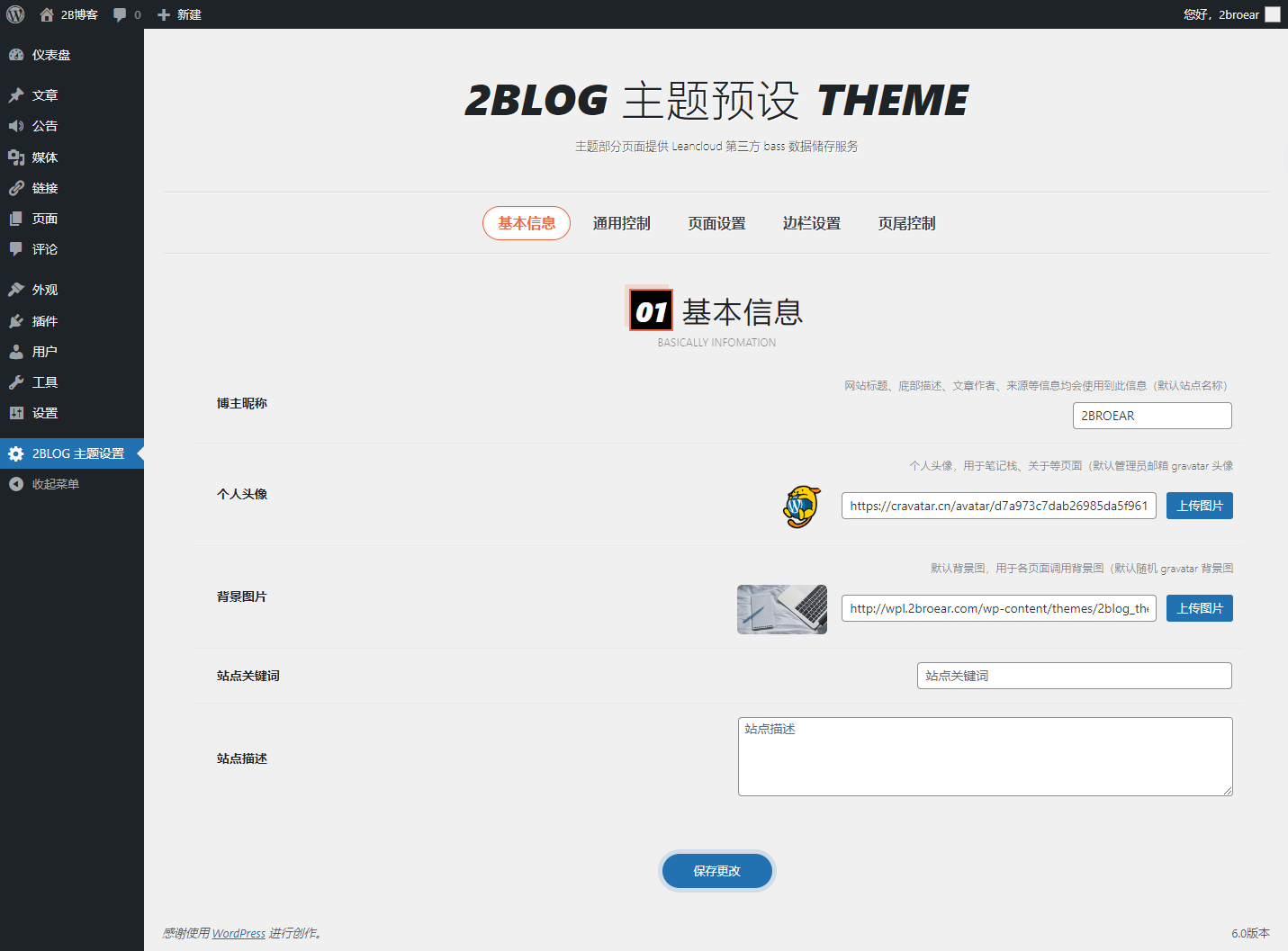Focus the 博主昵称 input with 2BROEAR
Image resolution: width=1288 pixels, height=951 pixels.
coord(1152,416)
